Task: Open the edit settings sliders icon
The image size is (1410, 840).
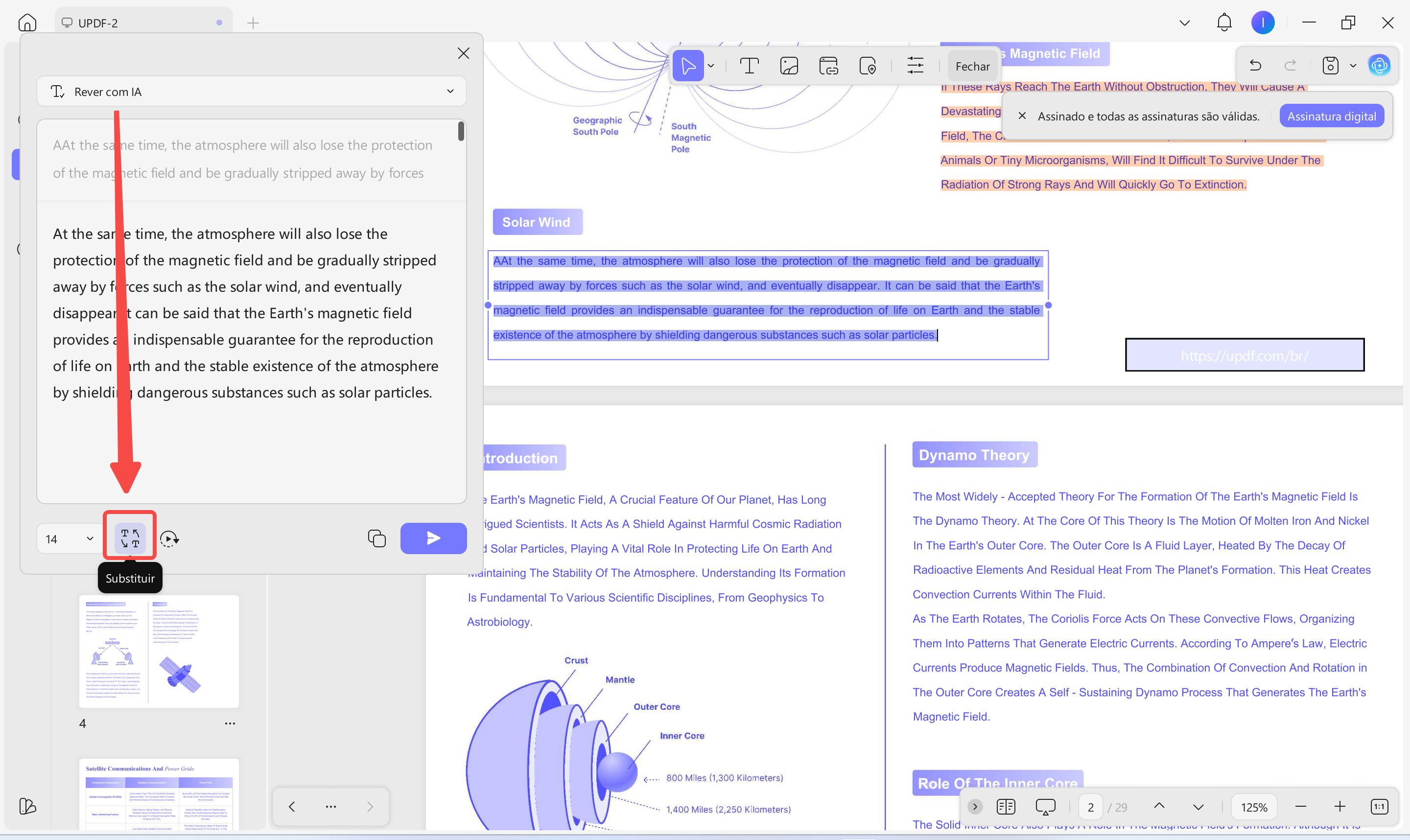Action: (x=915, y=66)
